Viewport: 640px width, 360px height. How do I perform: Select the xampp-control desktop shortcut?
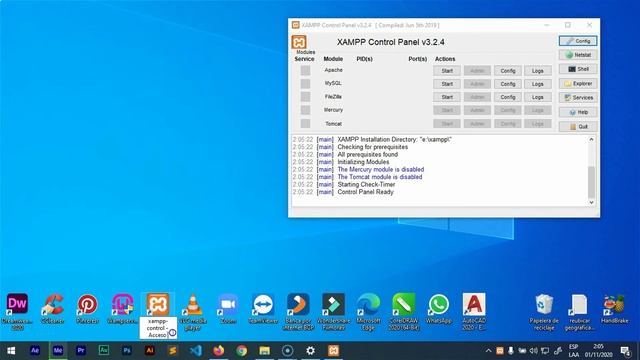pyautogui.click(x=158, y=315)
